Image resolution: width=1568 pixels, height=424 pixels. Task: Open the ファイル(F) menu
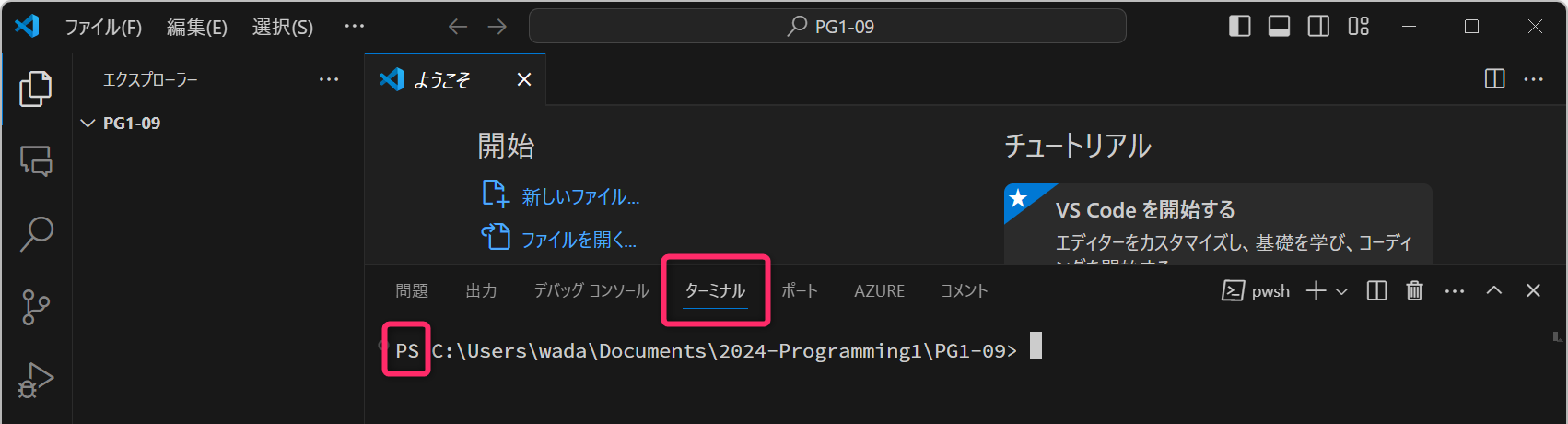point(103,28)
